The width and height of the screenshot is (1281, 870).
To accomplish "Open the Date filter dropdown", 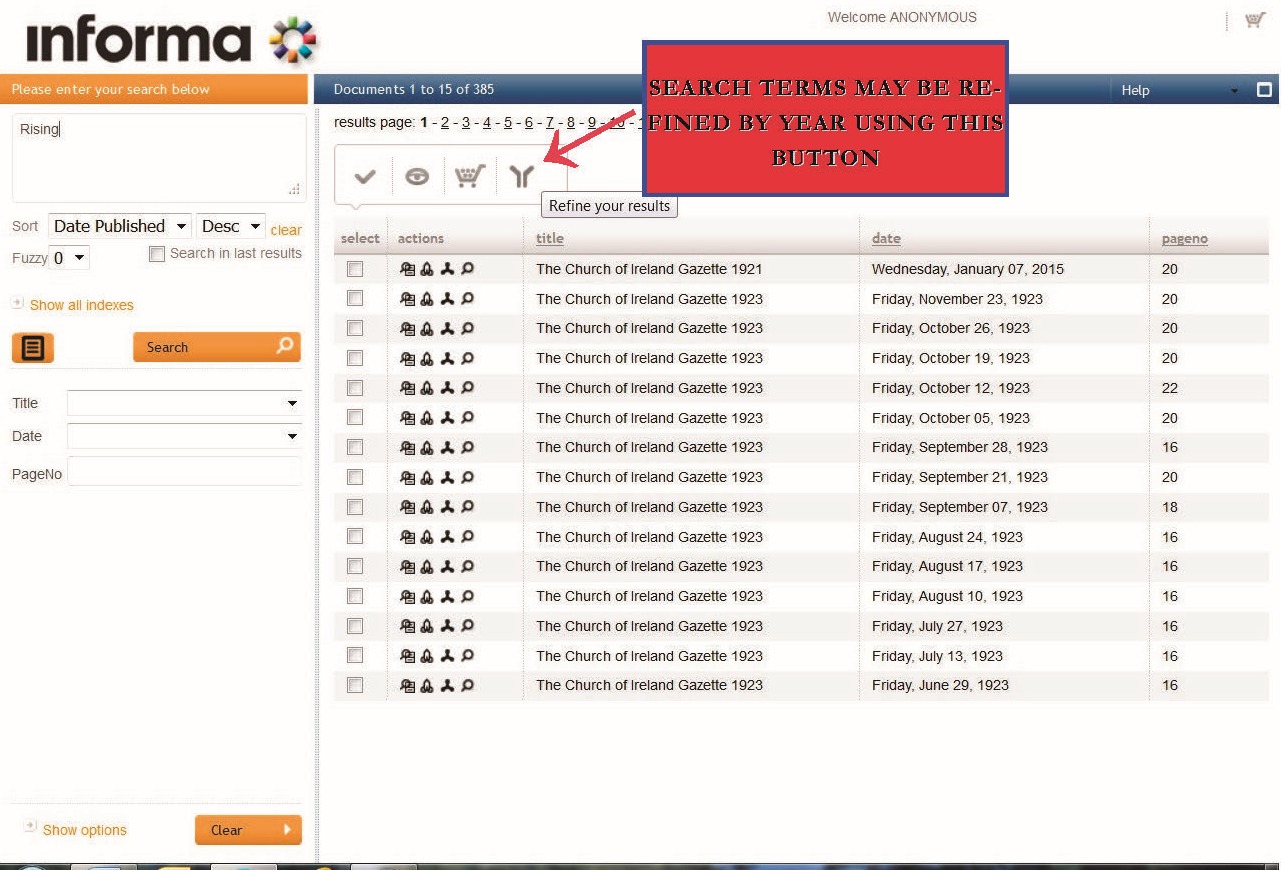I will [184, 436].
